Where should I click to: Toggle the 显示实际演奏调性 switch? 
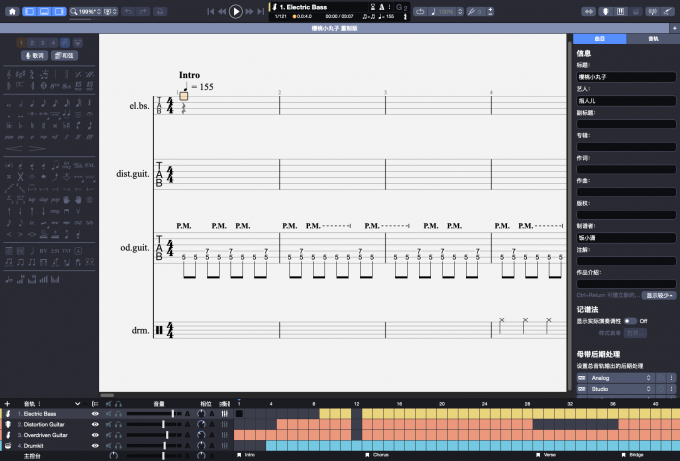pyautogui.click(x=630, y=320)
